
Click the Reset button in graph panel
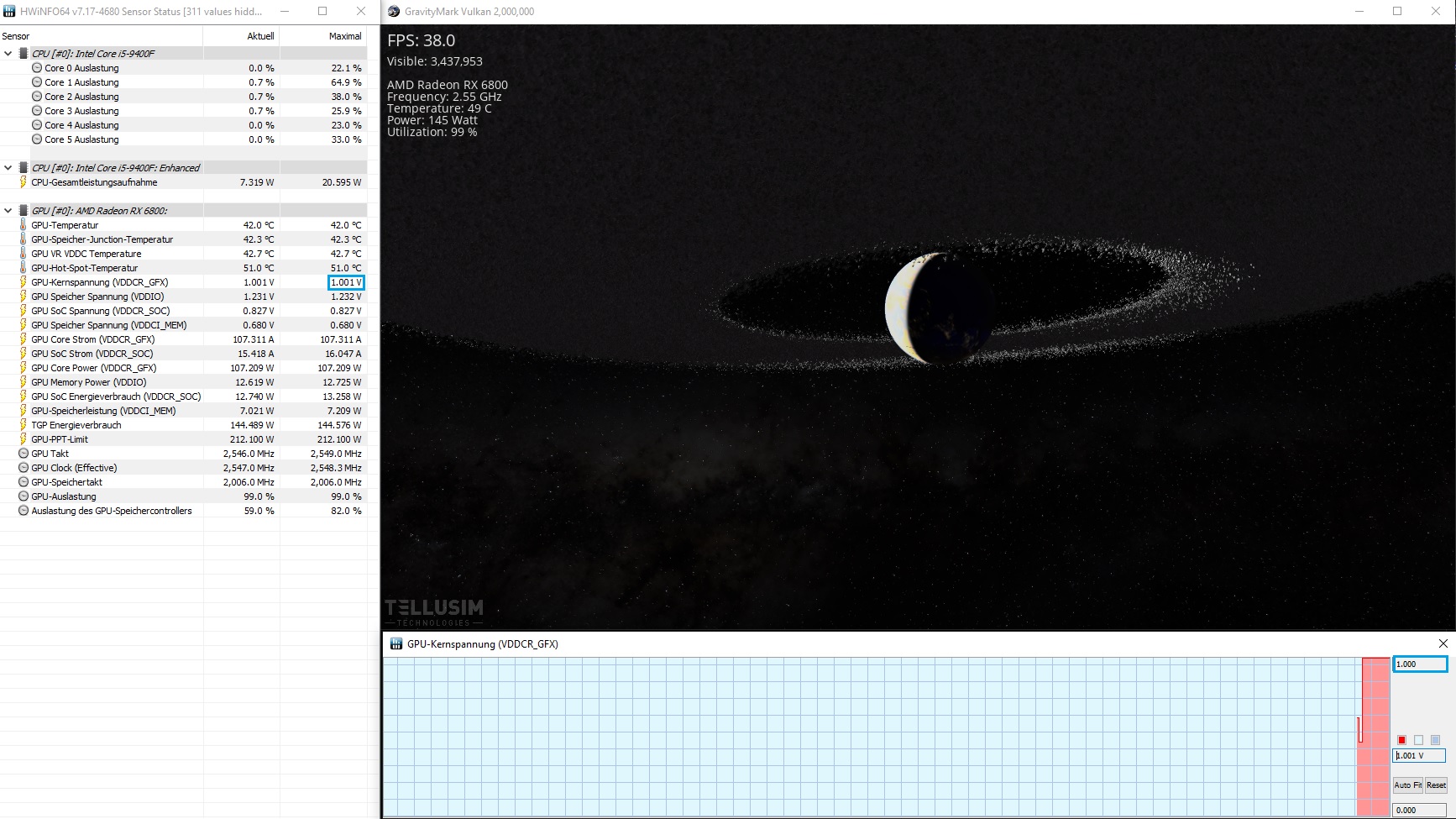[x=1437, y=785]
